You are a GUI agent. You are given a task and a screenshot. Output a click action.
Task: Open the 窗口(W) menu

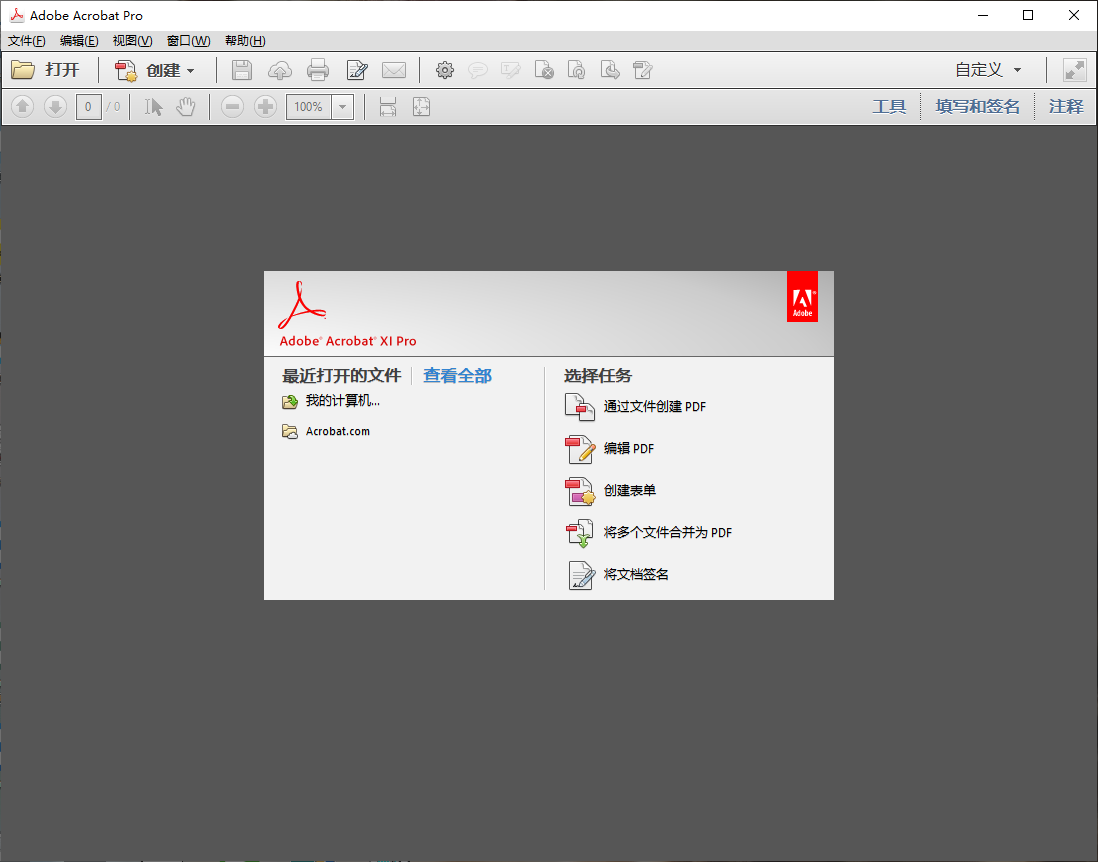point(188,41)
